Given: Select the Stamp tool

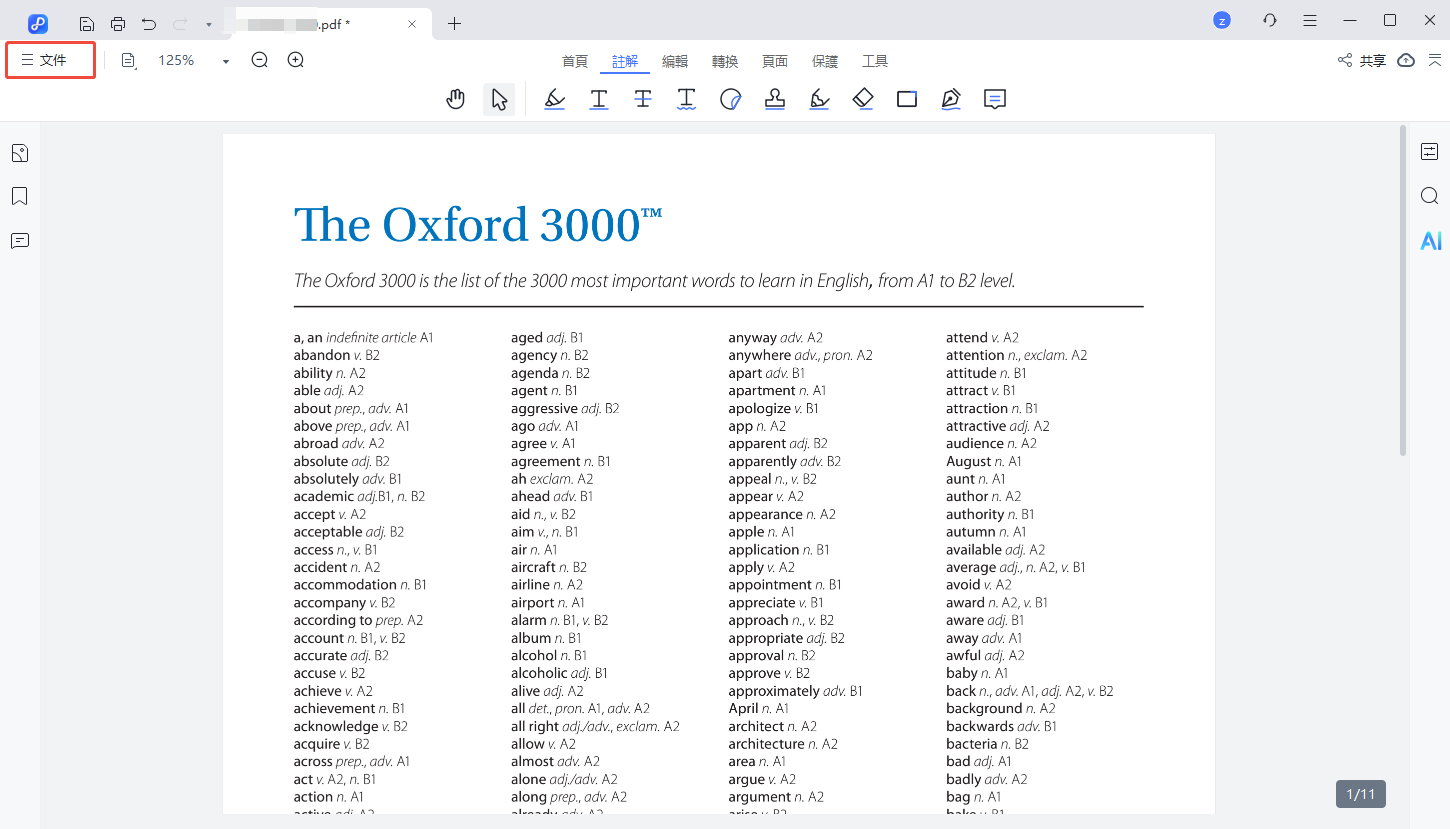Looking at the screenshot, I should point(775,99).
